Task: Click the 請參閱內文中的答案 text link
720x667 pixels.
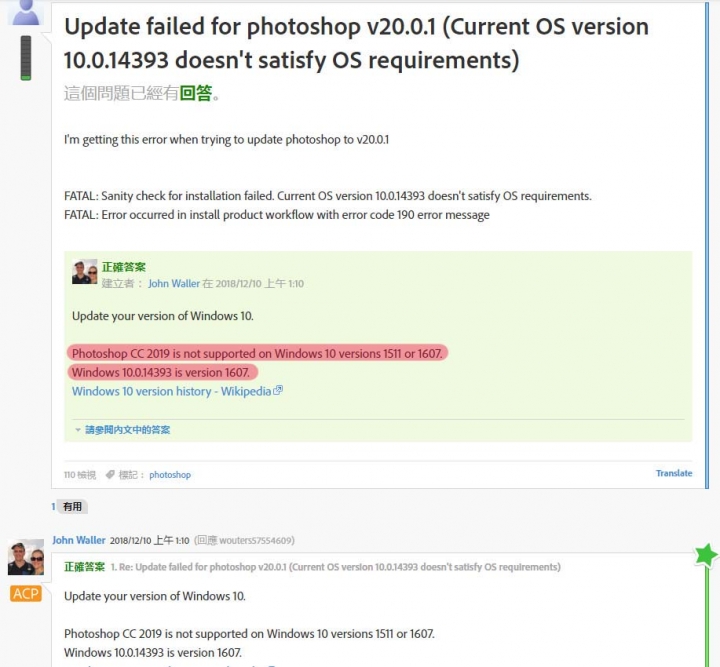Action: point(128,430)
